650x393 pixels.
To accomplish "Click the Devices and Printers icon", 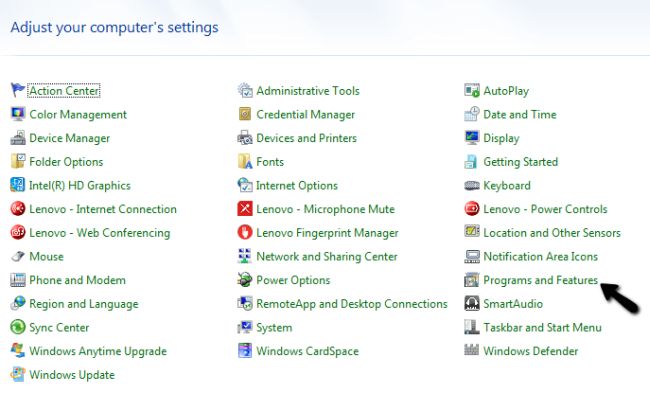I will (245, 138).
